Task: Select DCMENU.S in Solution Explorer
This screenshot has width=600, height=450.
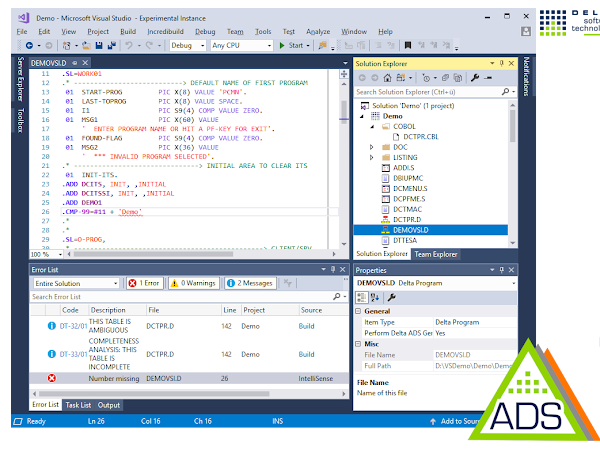Action: pyautogui.click(x=410, y=189)
